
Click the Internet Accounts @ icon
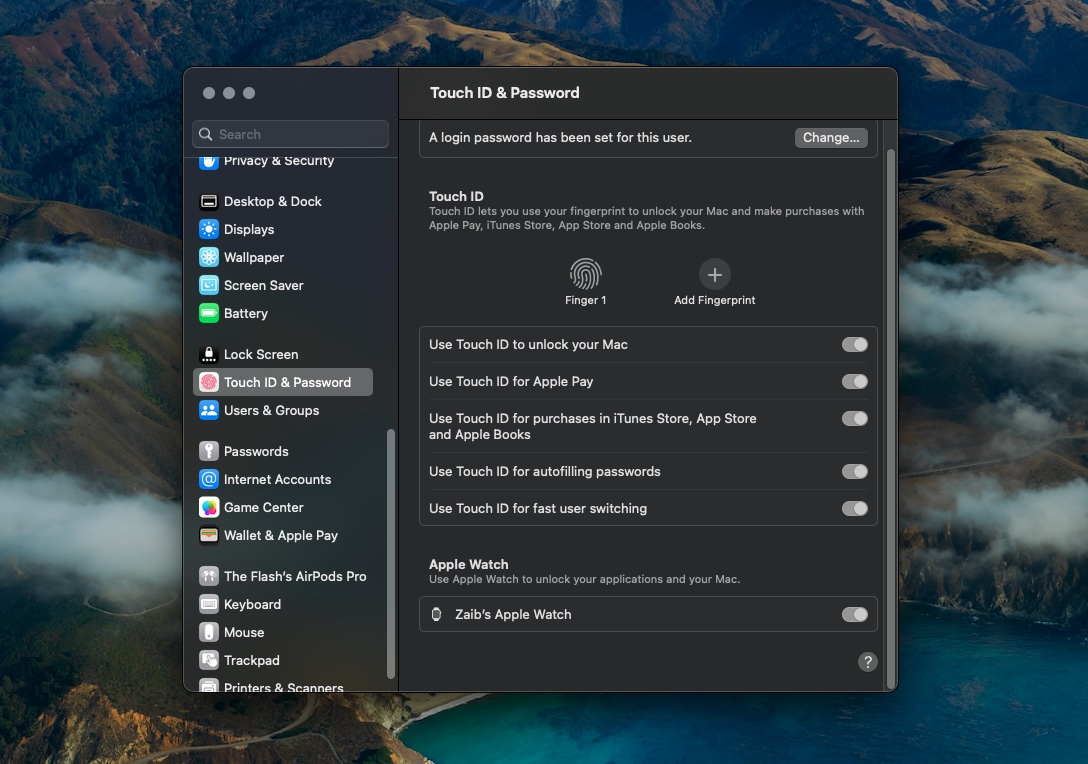tap(209, 479)
